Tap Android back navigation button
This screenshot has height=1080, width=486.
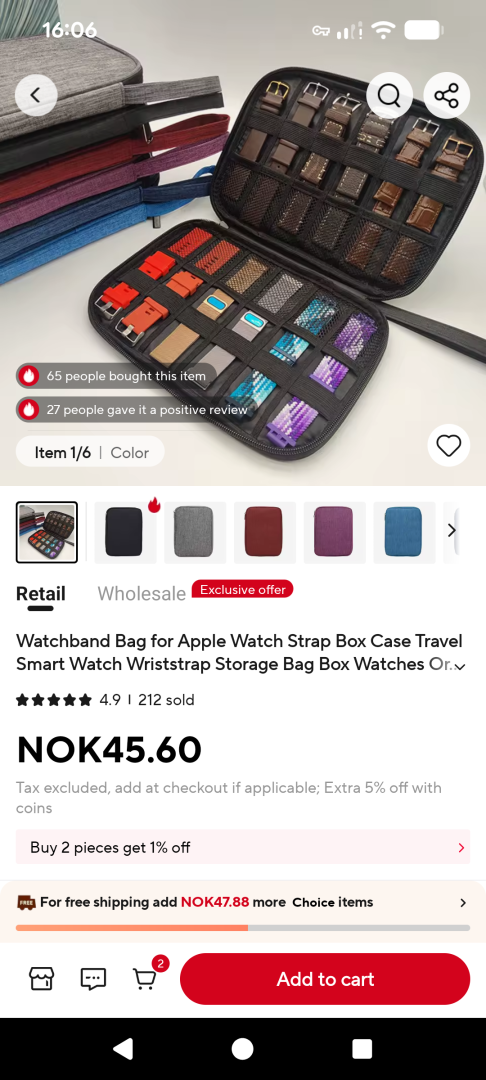[123, 1048]
